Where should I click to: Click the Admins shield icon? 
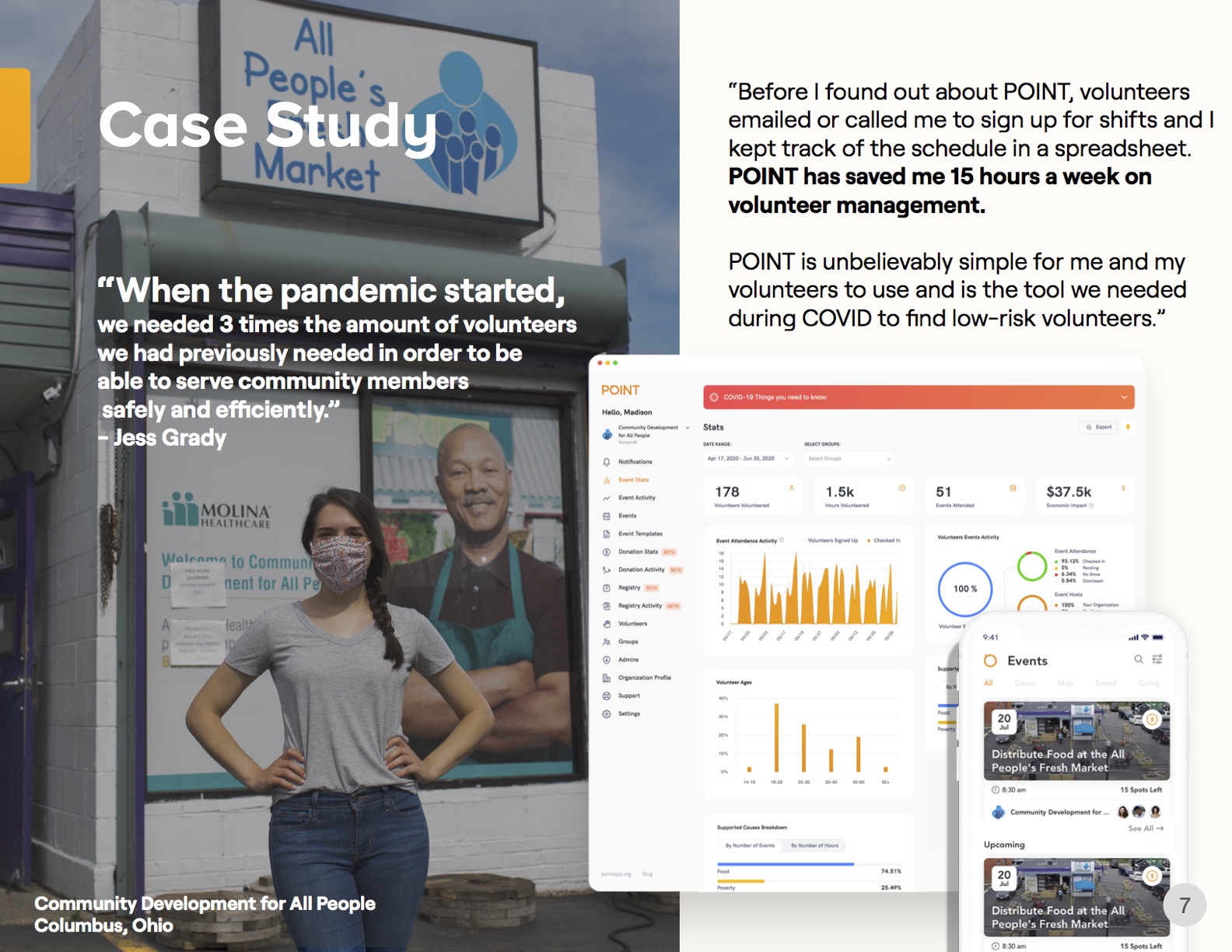tap(607, 660)
